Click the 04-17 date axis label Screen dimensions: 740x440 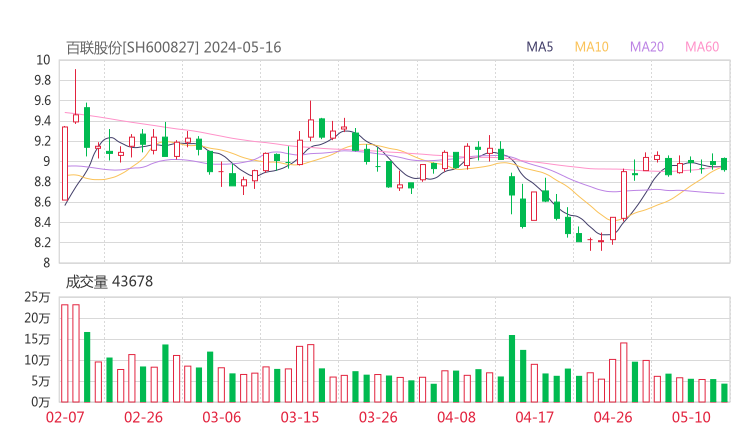(x=535, y=417)
